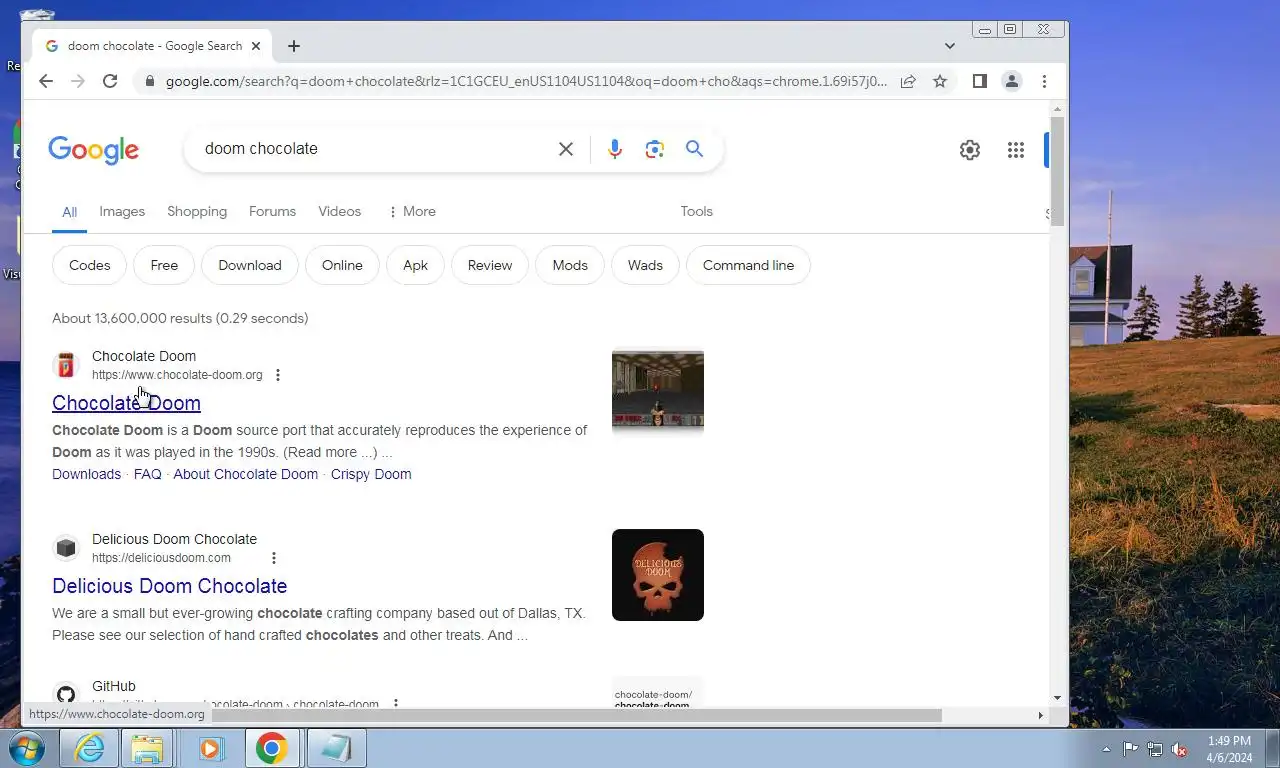Image resolution: width=1280 pixels, height=768 pixels.
Task: Open the Downloads sitelink
Action: [86, 474]
